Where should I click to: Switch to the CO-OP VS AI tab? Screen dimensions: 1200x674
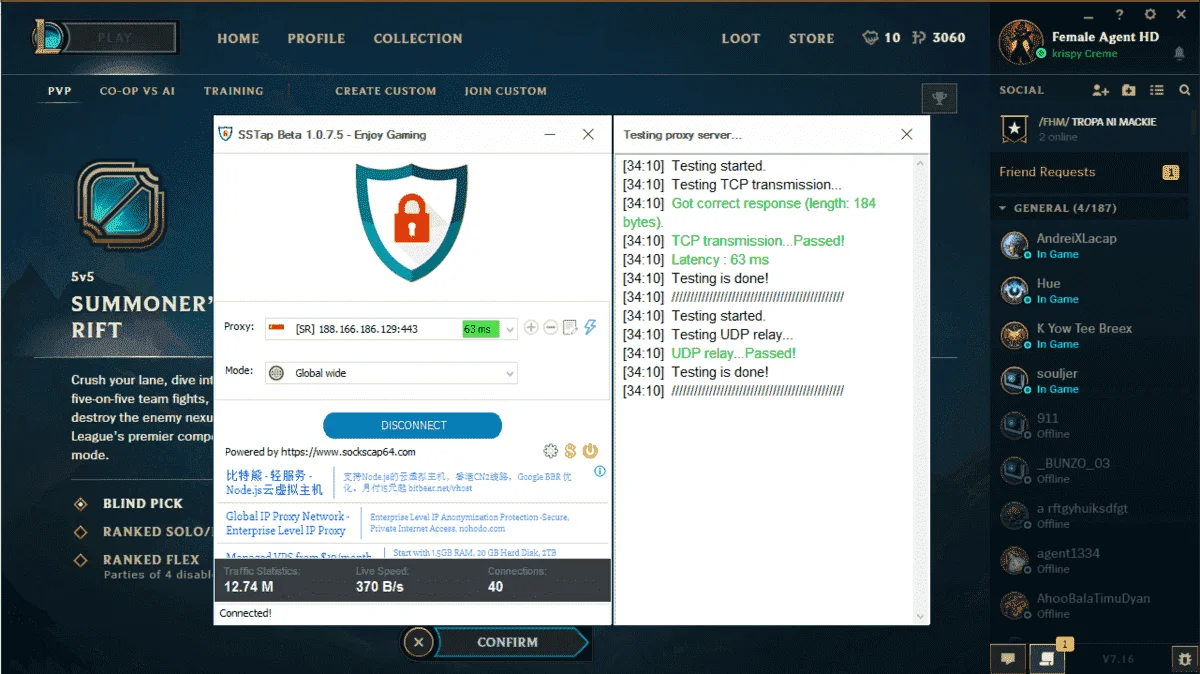[137, 91]
